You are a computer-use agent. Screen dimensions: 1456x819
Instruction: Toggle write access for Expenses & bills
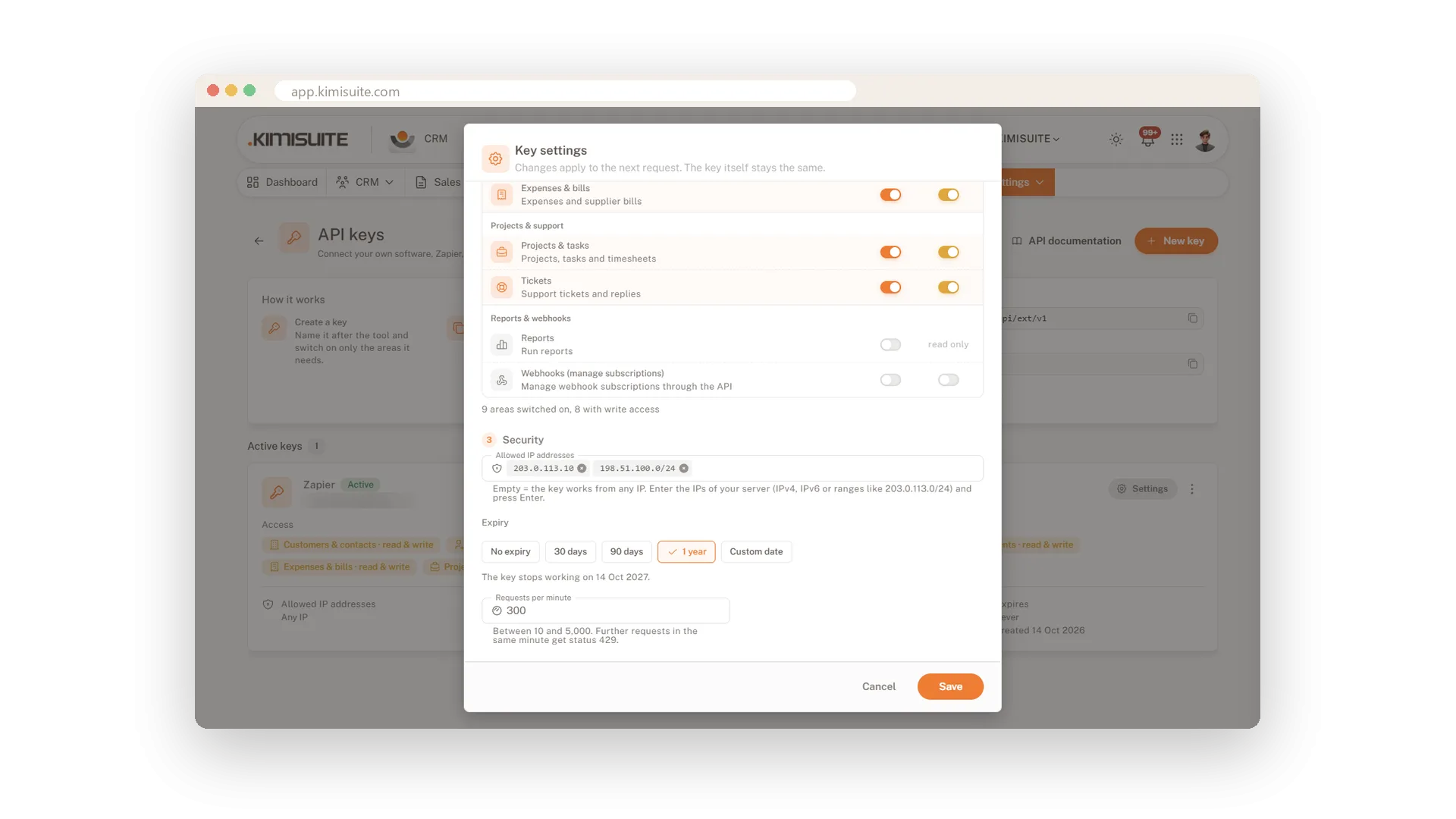pos(948,195)
